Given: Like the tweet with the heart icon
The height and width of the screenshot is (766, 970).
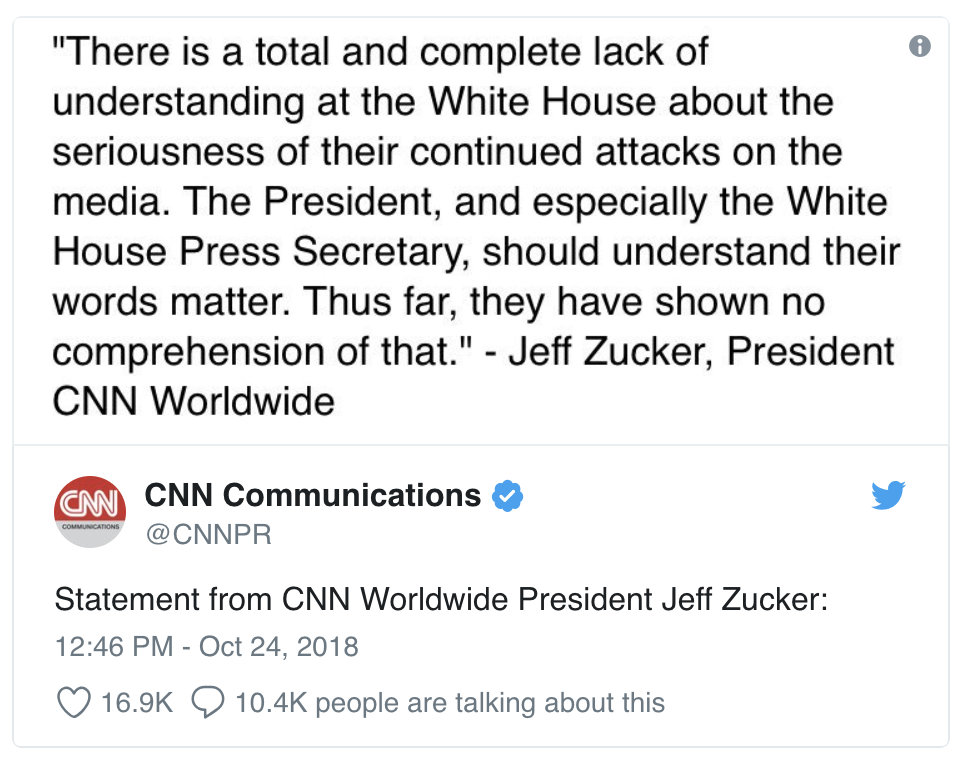Looking at the screenshot, I should click(74, 702).
